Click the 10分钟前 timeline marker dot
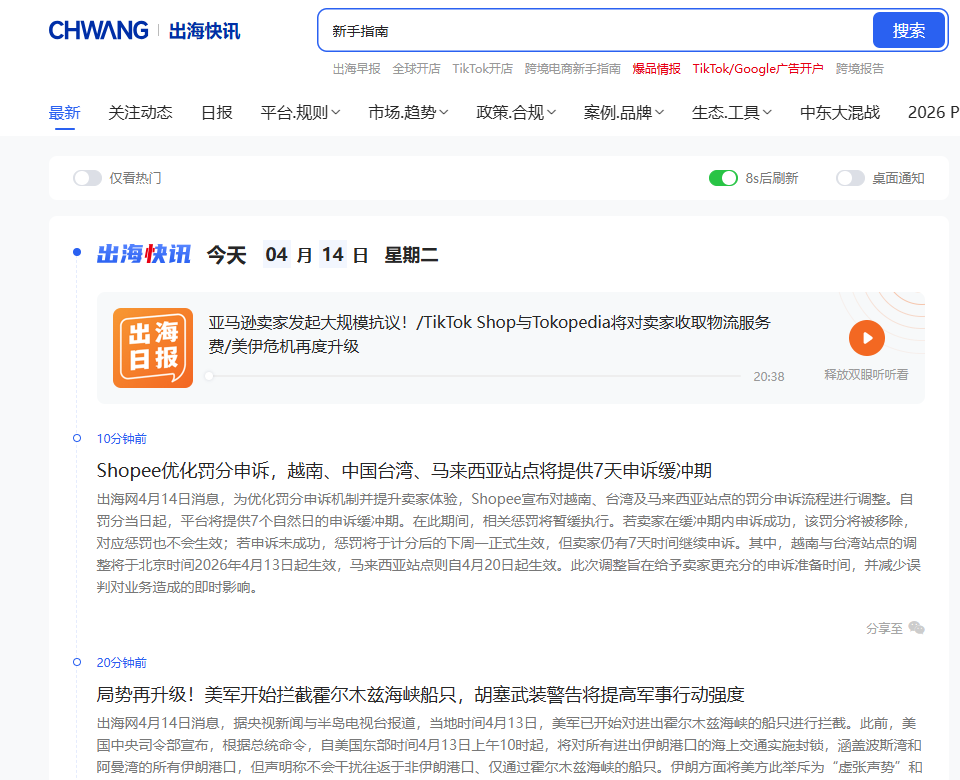The height and width of the screenshot is (780, 960). 77,438
